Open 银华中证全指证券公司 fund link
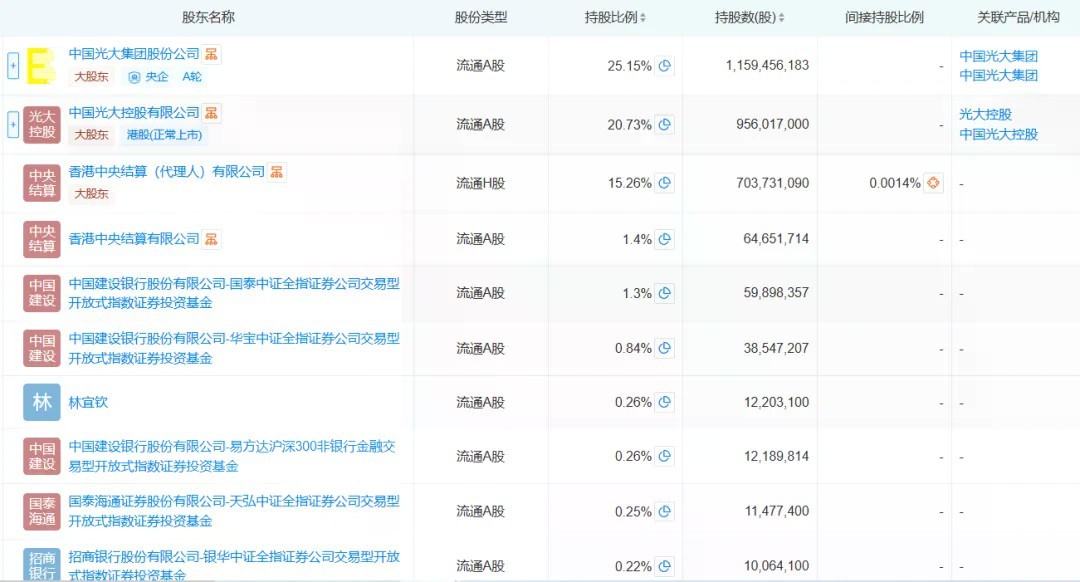 234,565
